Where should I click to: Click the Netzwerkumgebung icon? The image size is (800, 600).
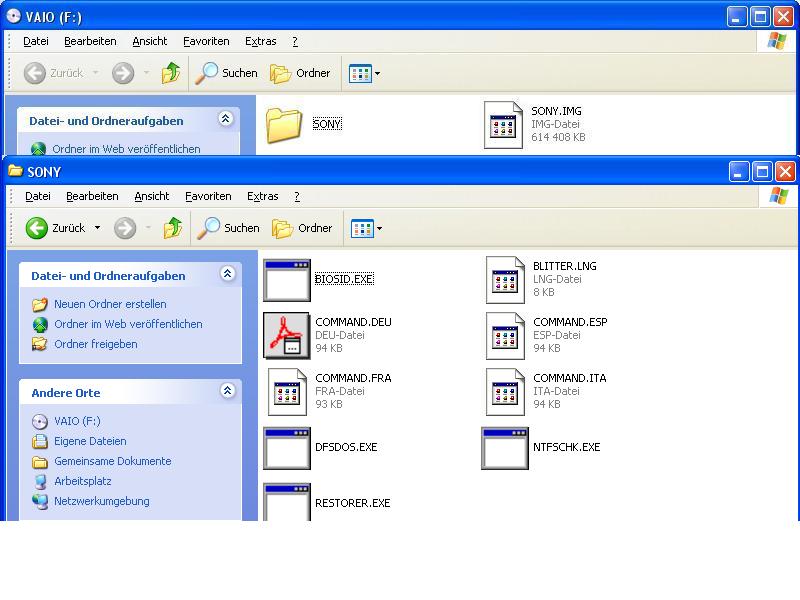[40, 502]
